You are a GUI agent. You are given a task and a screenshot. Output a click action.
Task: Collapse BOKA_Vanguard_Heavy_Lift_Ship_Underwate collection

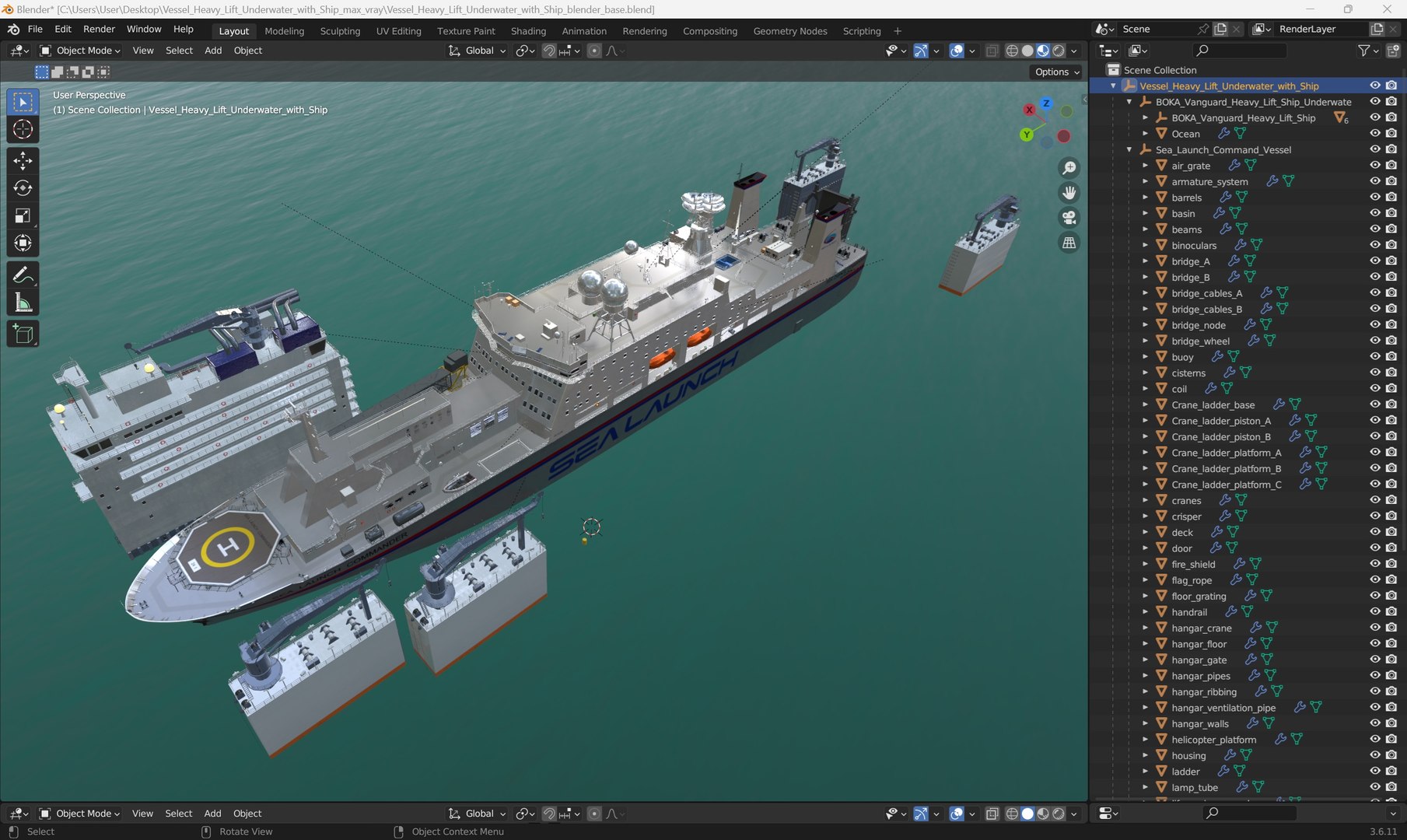[1129, 102]
